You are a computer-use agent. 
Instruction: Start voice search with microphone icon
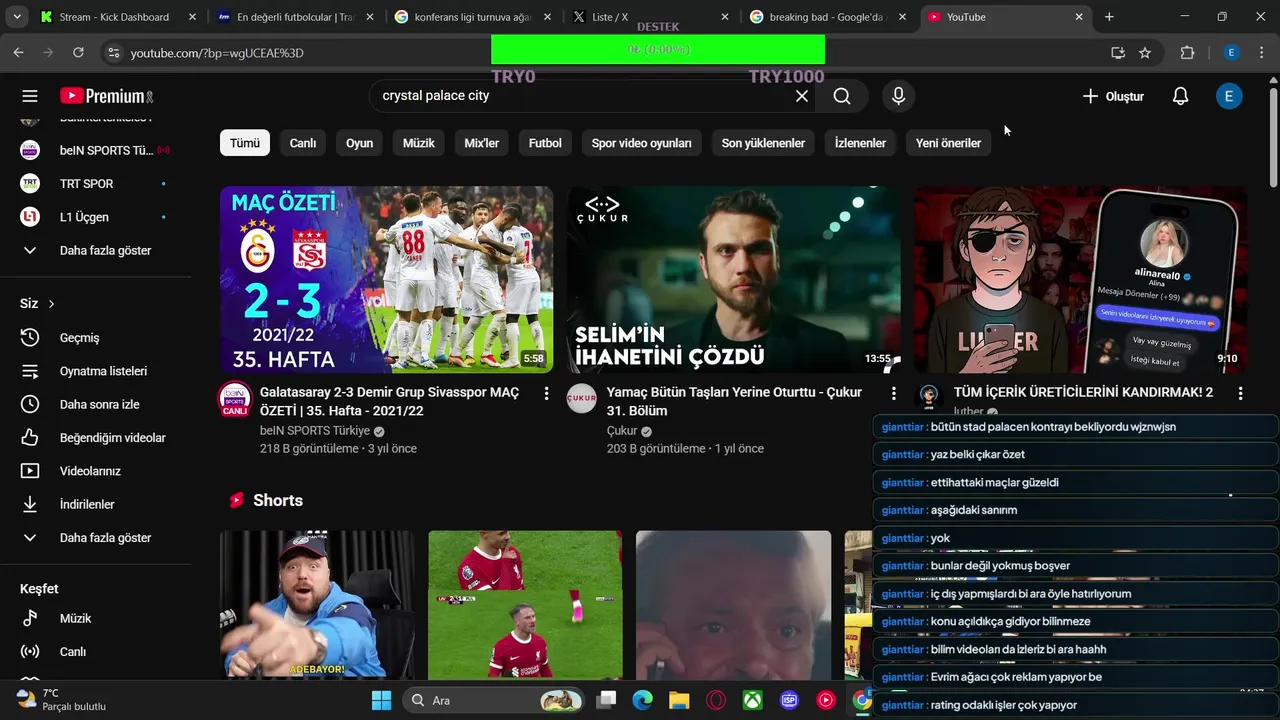point(898,96)
